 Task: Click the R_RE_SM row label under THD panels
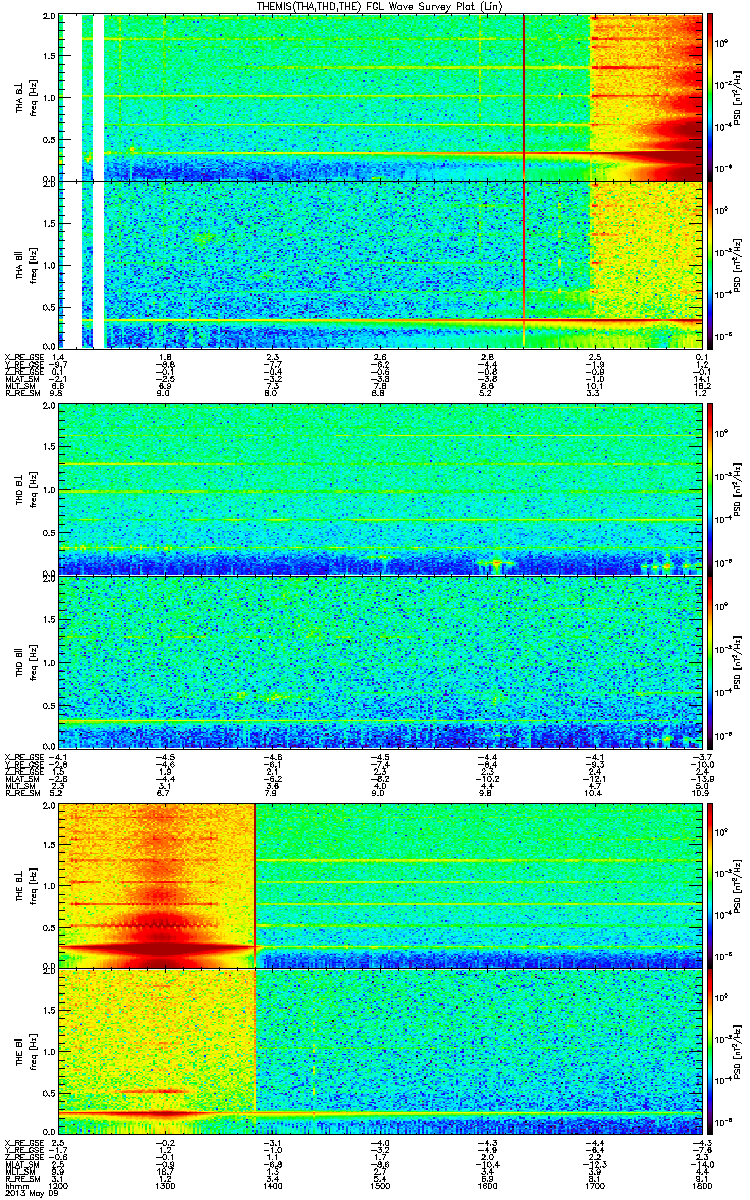coord(23,792)
